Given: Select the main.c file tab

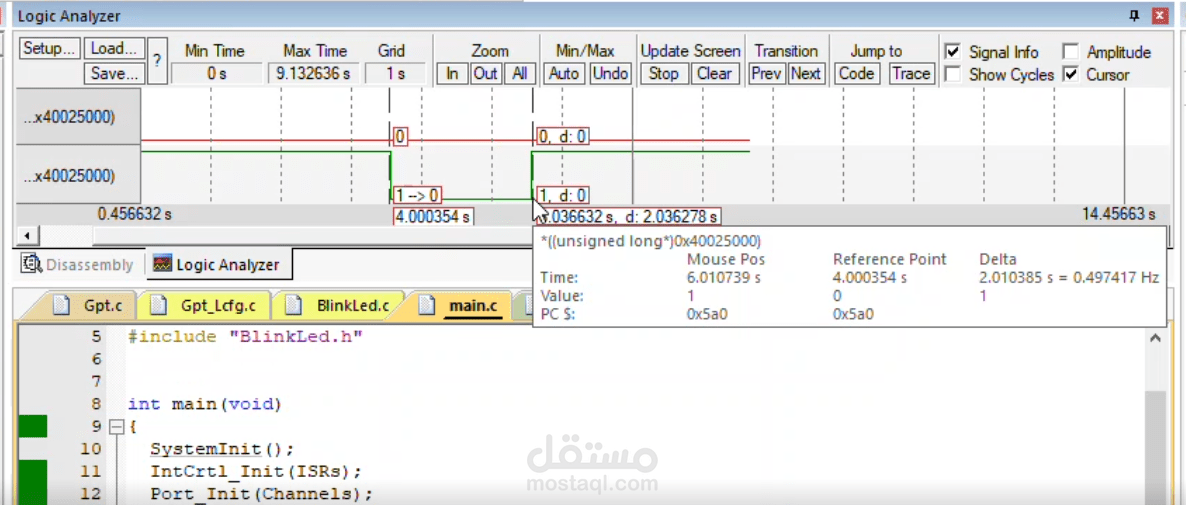Looking at the screenshot, I should [x=461, y=305].
